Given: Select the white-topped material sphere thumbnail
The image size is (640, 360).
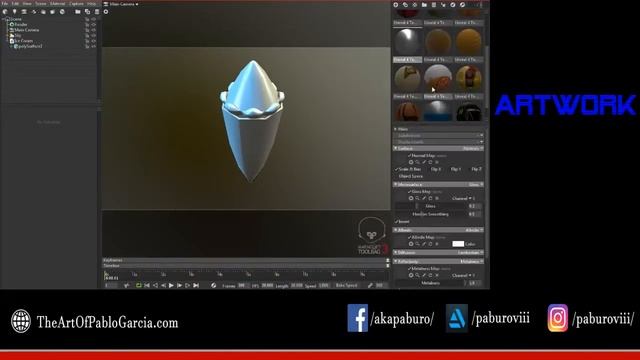Looking at the screenshot, I should 438,78.
